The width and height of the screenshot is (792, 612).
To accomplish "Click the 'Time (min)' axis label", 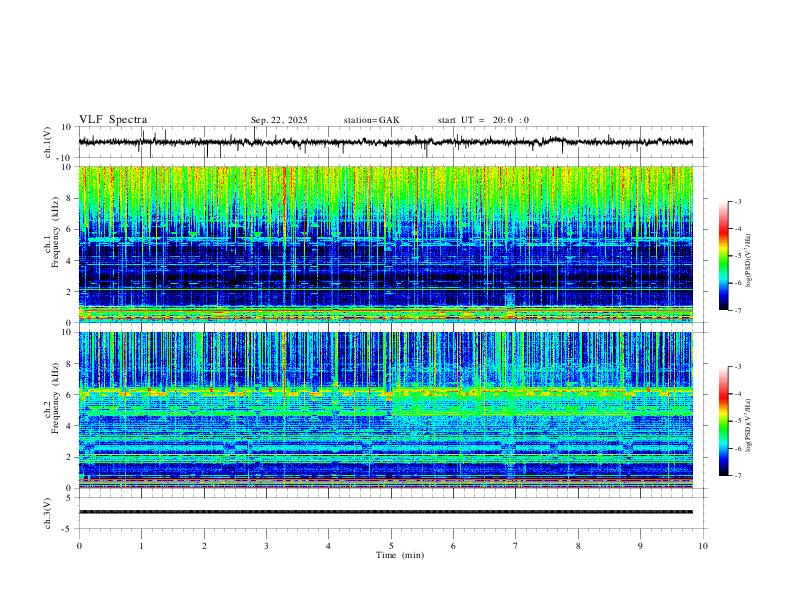I will 400,555.
